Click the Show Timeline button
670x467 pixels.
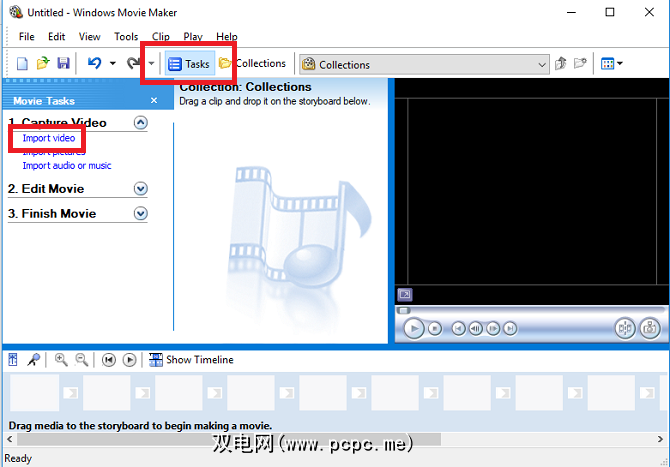[x=191, y=360]
